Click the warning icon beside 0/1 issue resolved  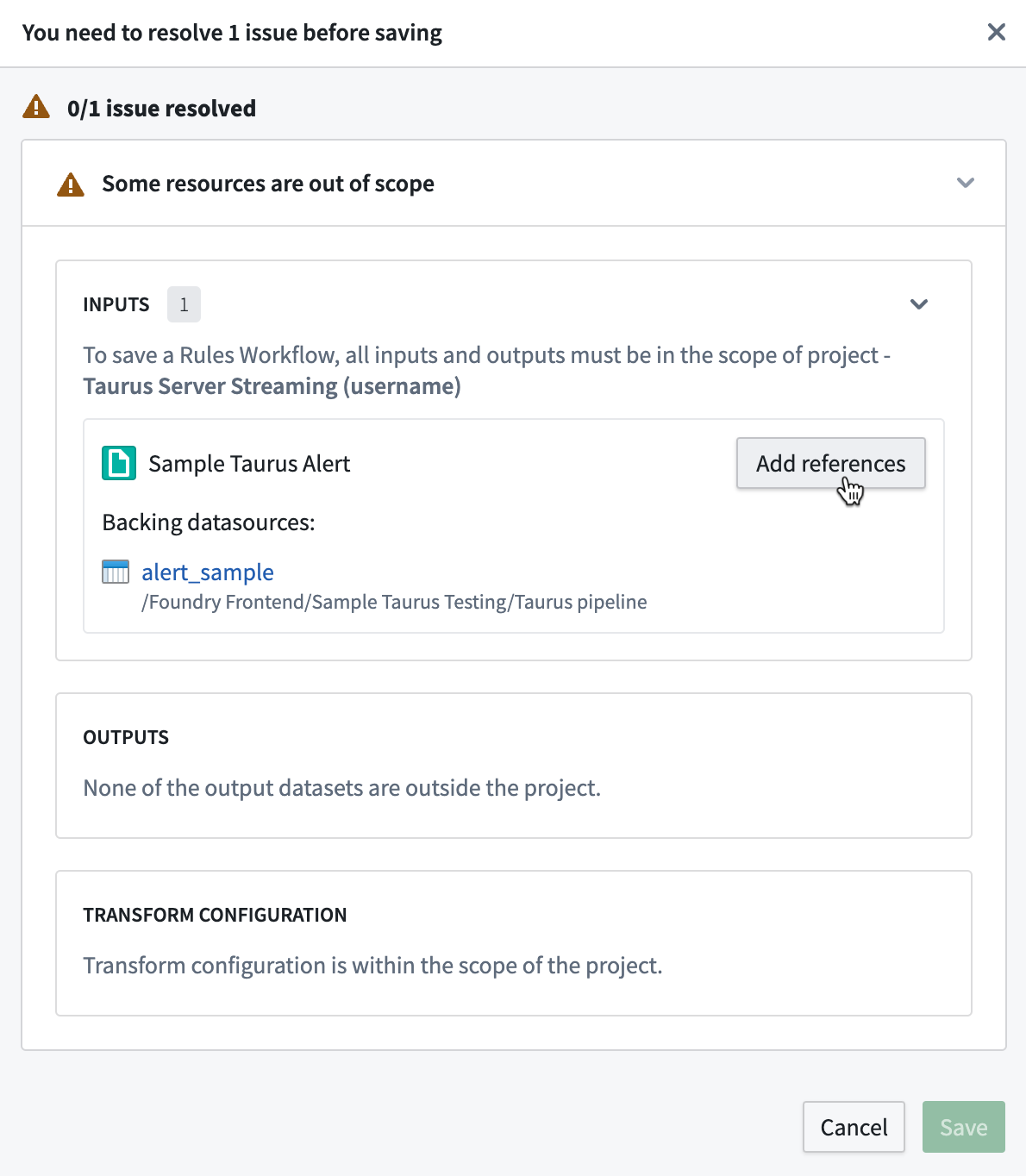click(x=36, y=107)
